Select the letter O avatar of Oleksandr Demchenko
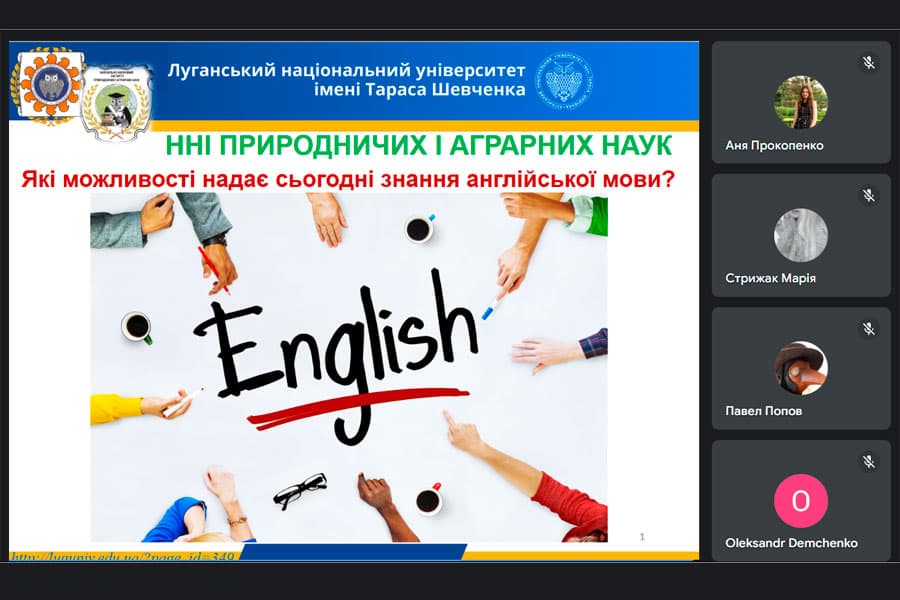 (801, 501)
